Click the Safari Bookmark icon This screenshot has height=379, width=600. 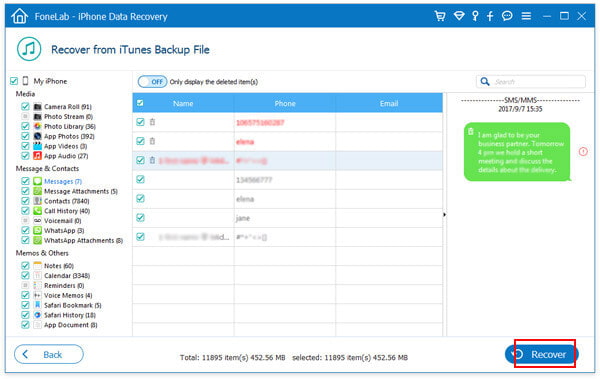pyautogui.click(x=37, y=305)
